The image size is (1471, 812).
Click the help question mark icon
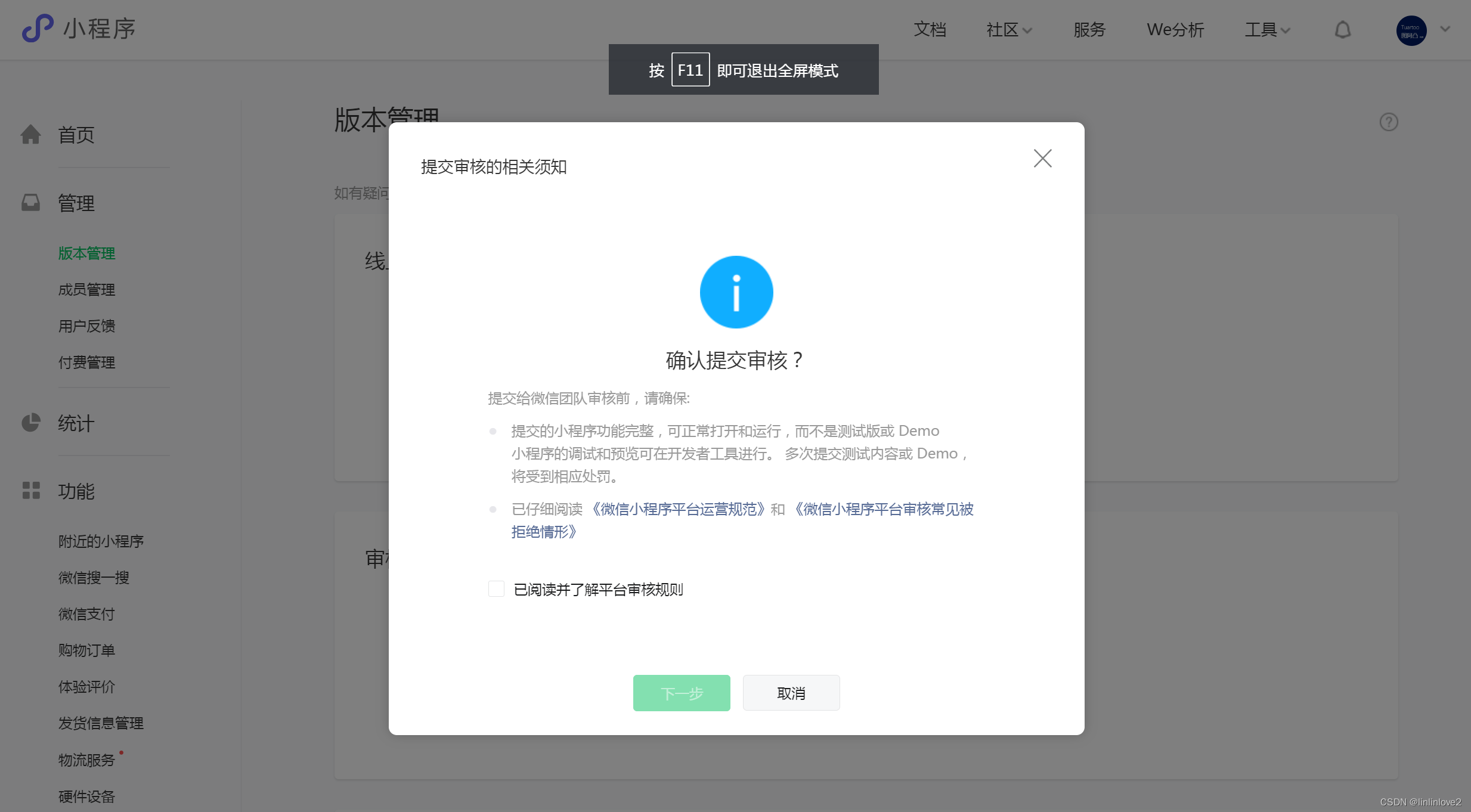click(x=1389, y=122)
